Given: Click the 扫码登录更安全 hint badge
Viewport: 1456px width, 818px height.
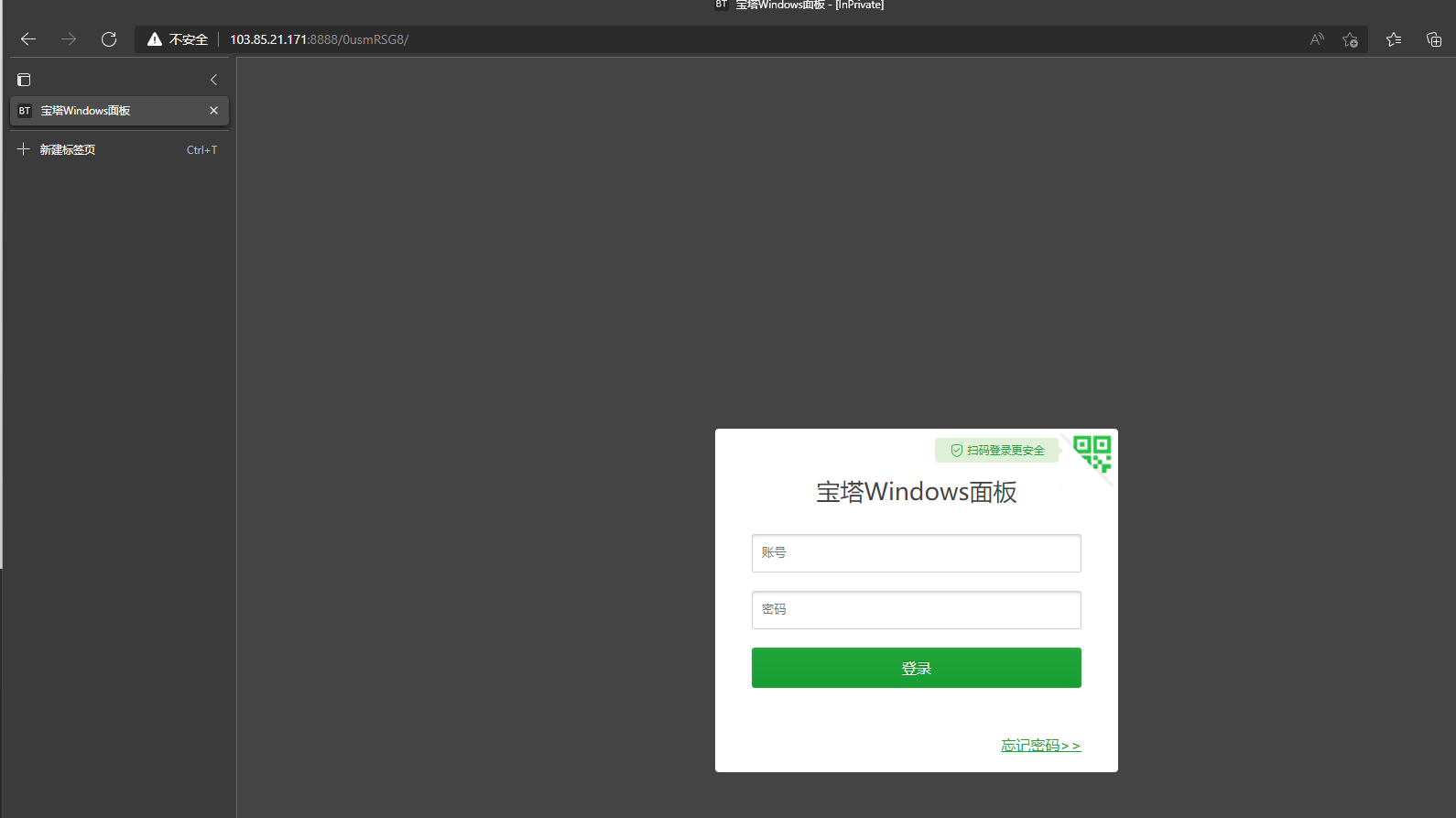Looking at the screenshot, I should tap(997, 451).
